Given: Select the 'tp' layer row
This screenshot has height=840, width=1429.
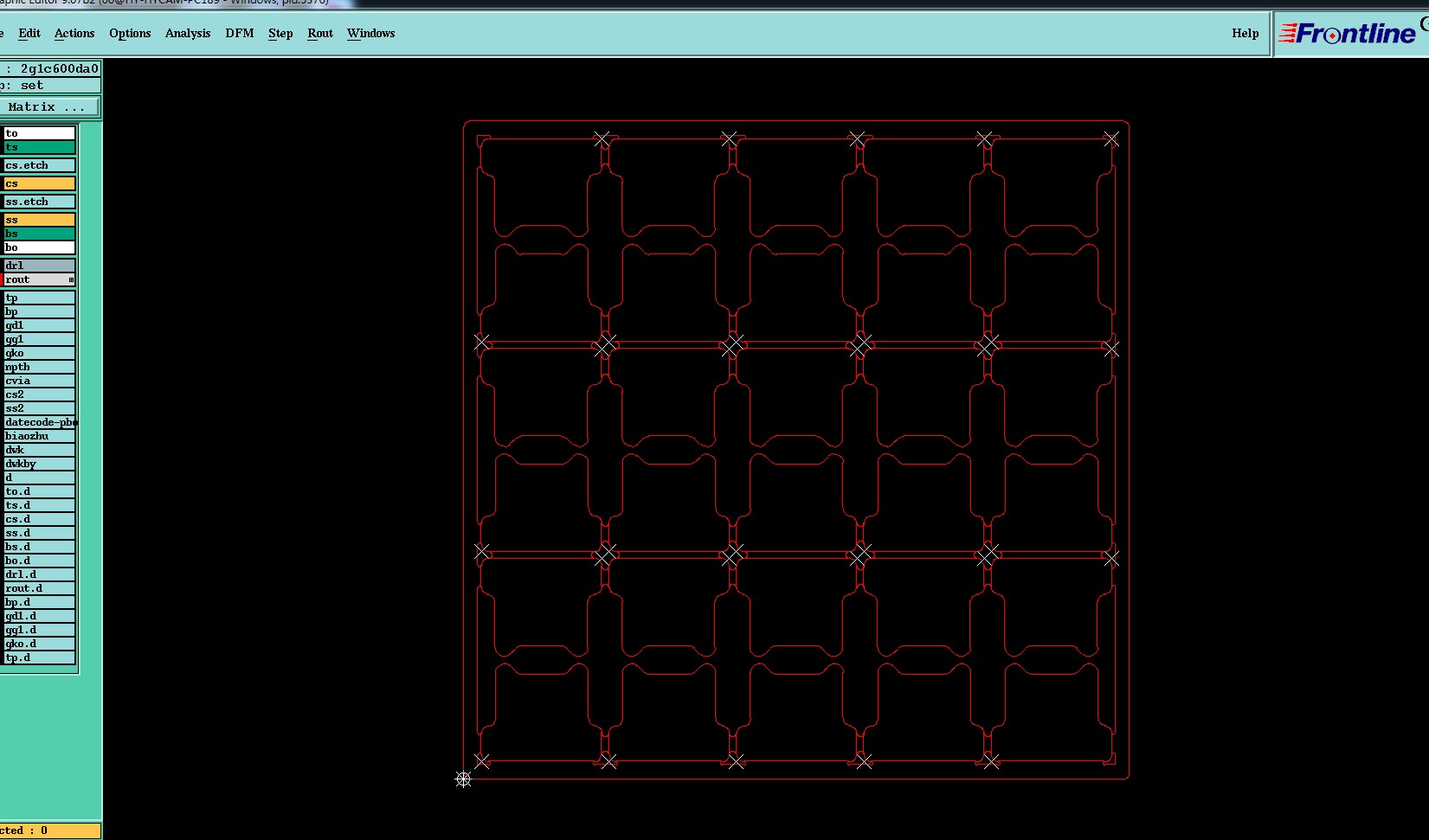Looking at the screenshot, I should (x=39, y=298).
